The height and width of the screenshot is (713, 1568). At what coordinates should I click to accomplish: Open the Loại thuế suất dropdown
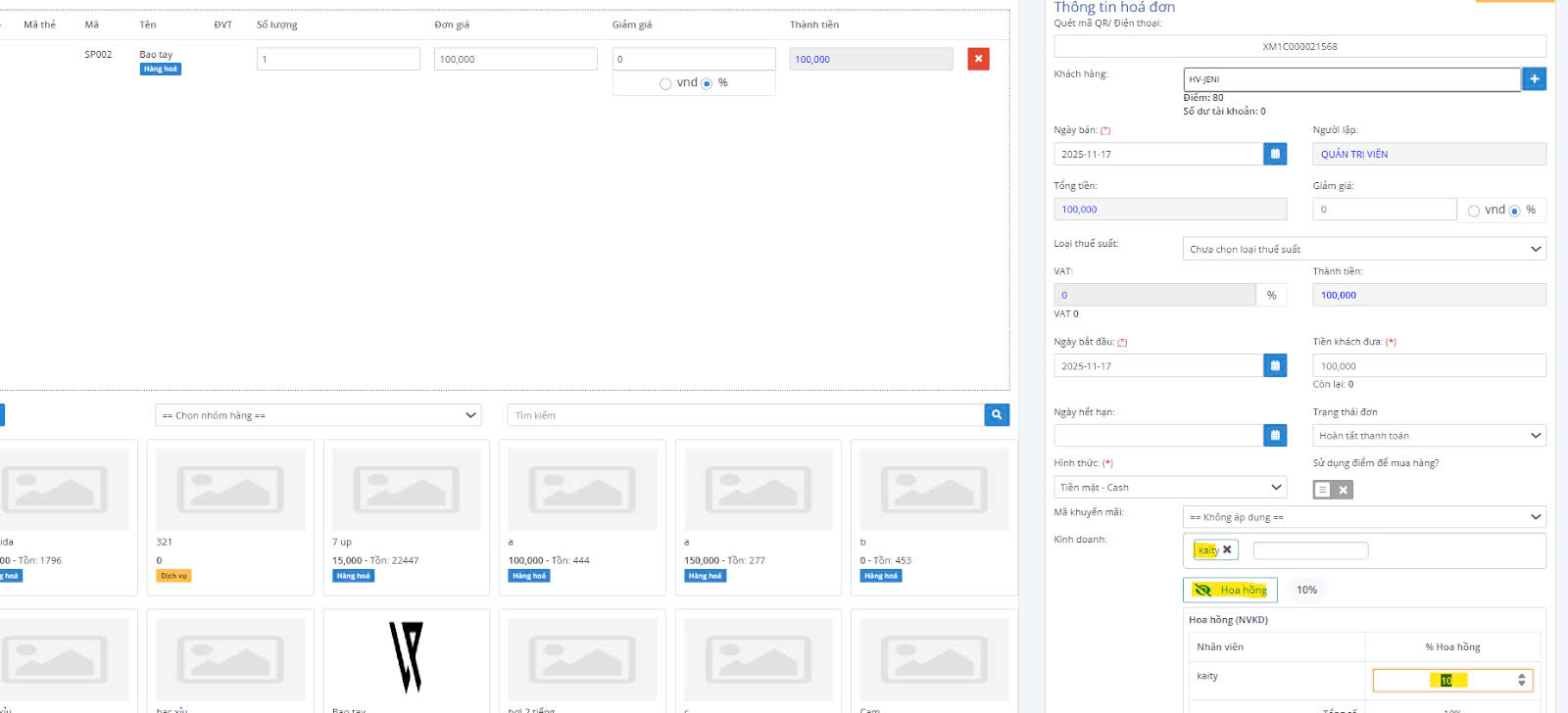[1363, 249]
